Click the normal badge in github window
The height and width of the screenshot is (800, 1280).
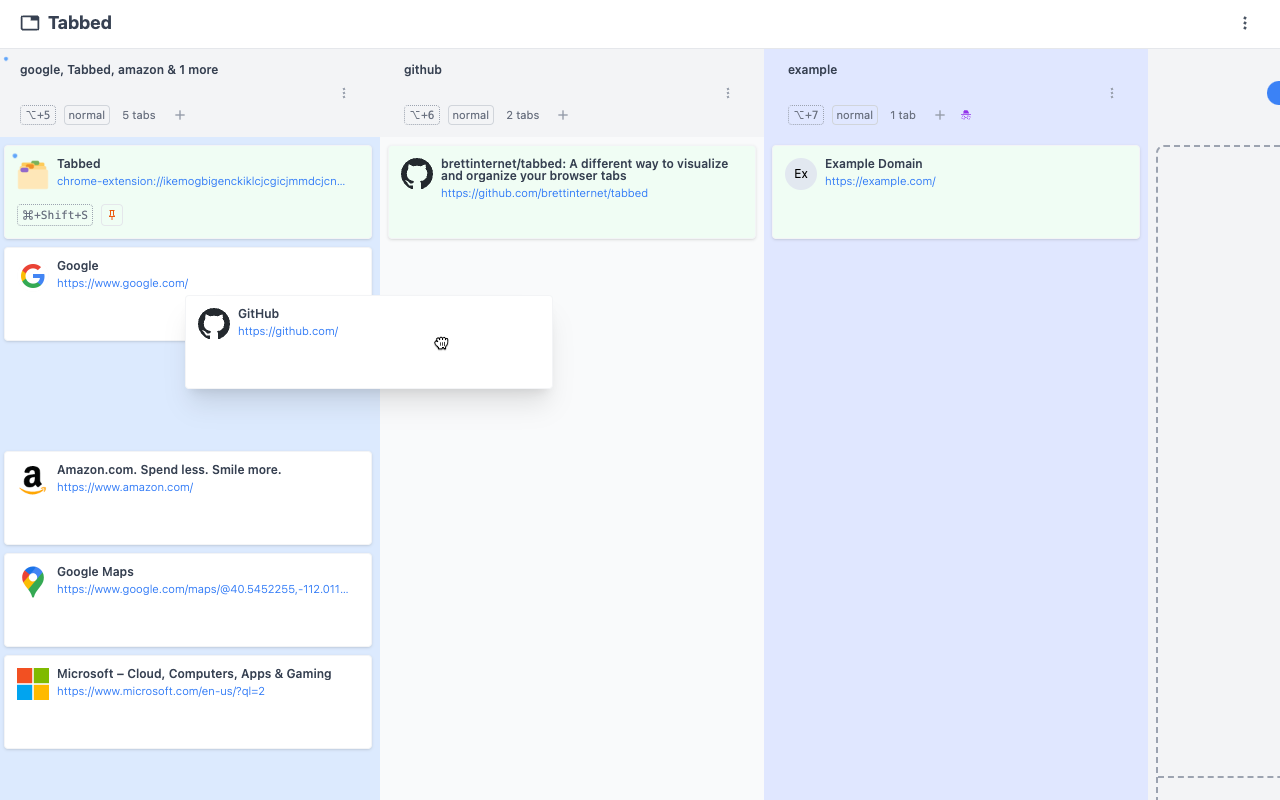coord(471,115)
